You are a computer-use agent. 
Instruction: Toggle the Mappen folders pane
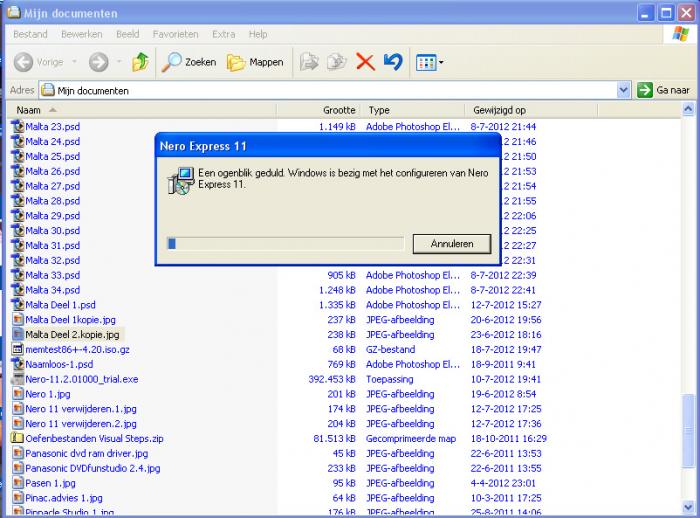coord(255,62)
